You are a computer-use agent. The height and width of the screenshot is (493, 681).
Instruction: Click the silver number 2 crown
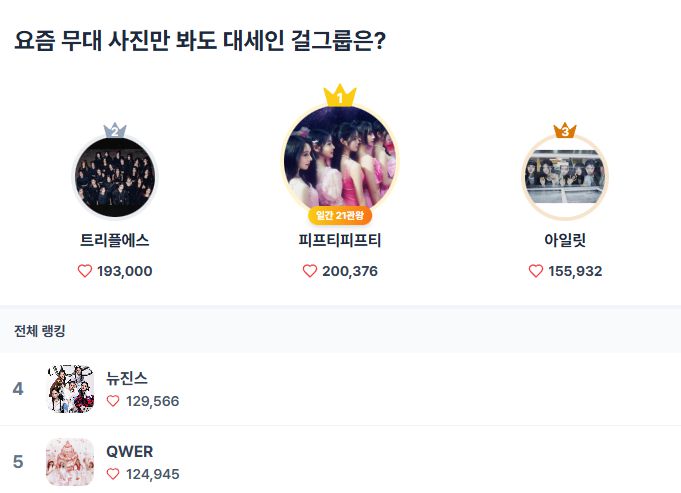pos(115,131)
